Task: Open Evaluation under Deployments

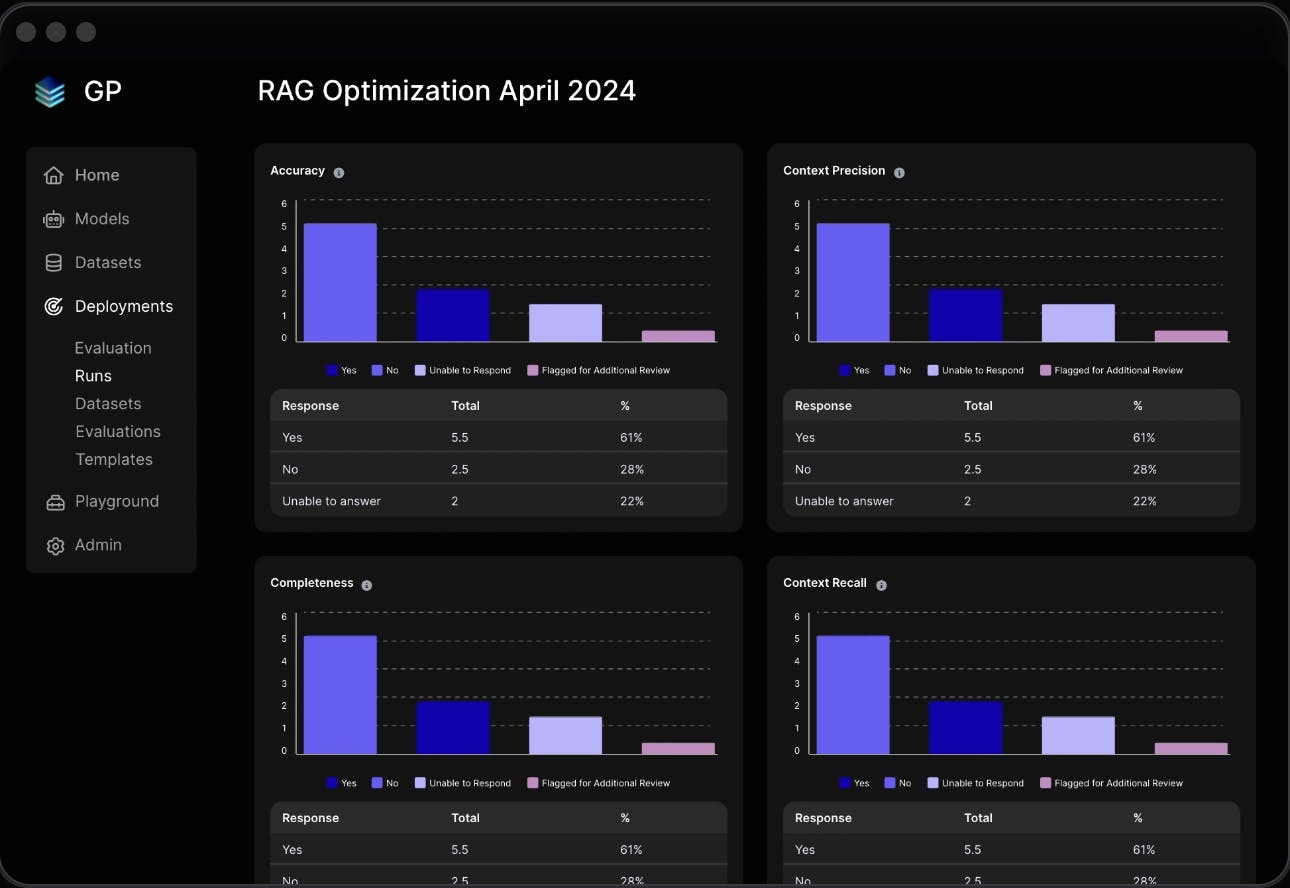Action: point(113,348)
